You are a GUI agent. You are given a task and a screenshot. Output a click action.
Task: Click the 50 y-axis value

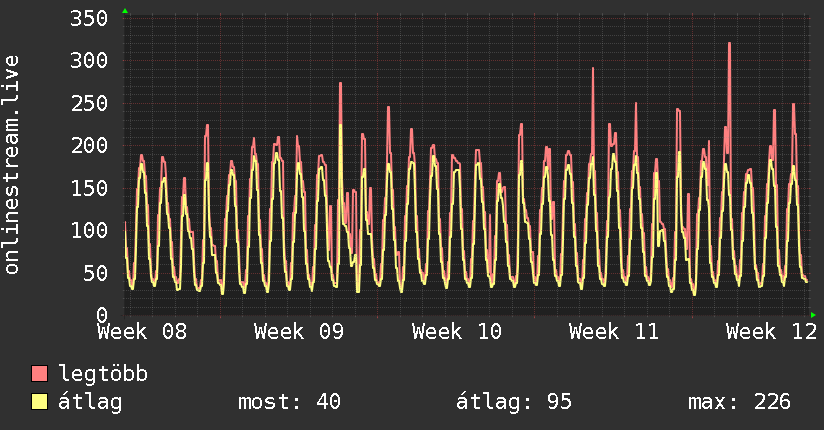(x=95, y=273)
